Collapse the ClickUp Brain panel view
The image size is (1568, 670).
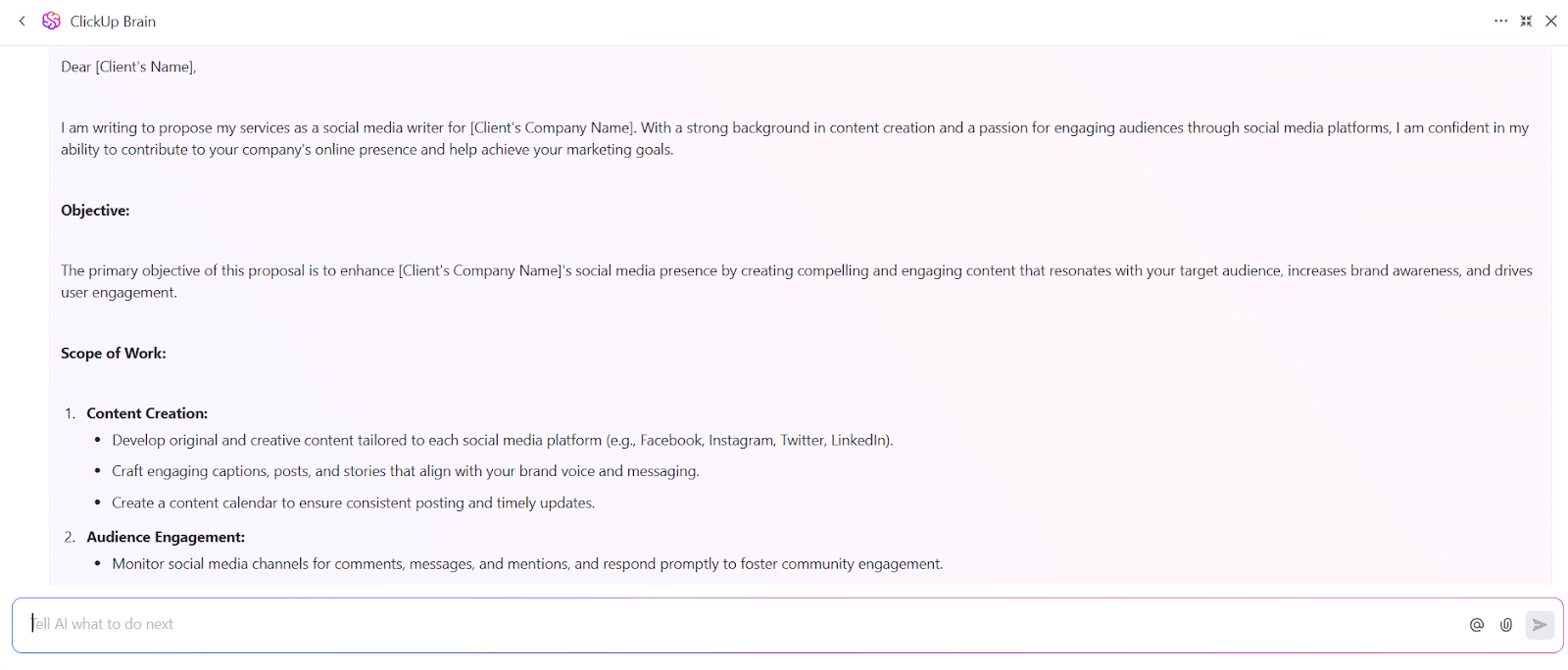(x=1526, y=21)
